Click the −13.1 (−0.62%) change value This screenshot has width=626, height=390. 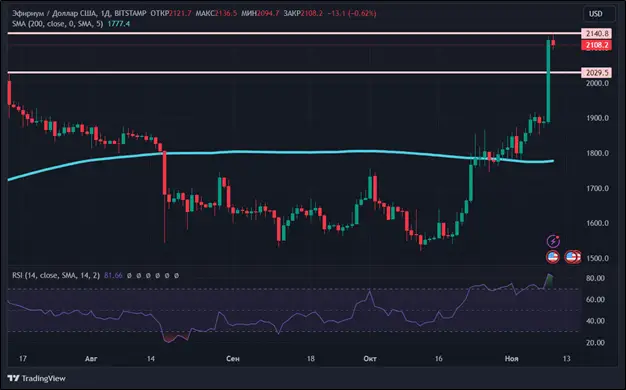352,14
